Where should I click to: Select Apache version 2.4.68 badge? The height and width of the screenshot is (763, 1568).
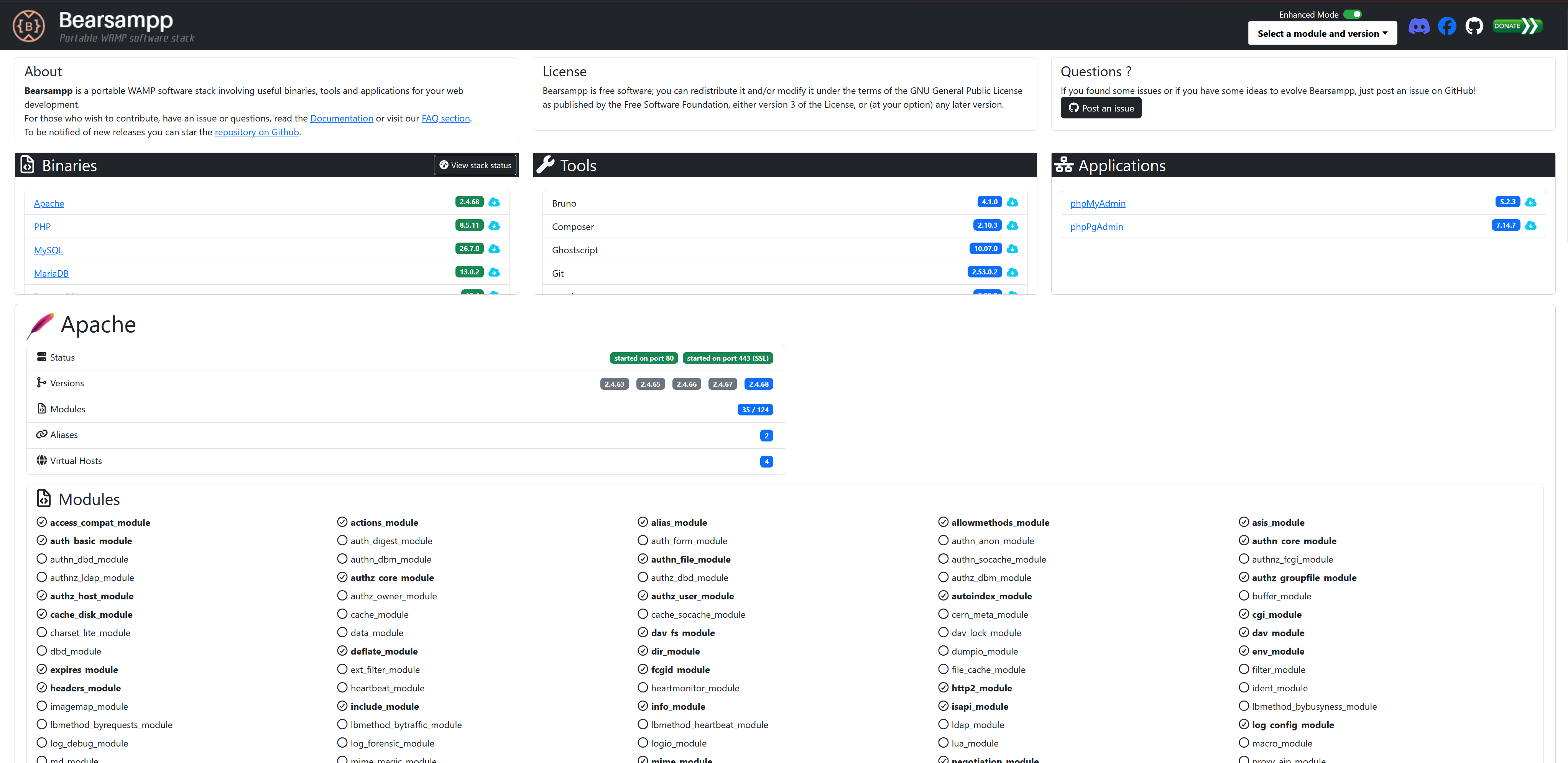[758, 384]
